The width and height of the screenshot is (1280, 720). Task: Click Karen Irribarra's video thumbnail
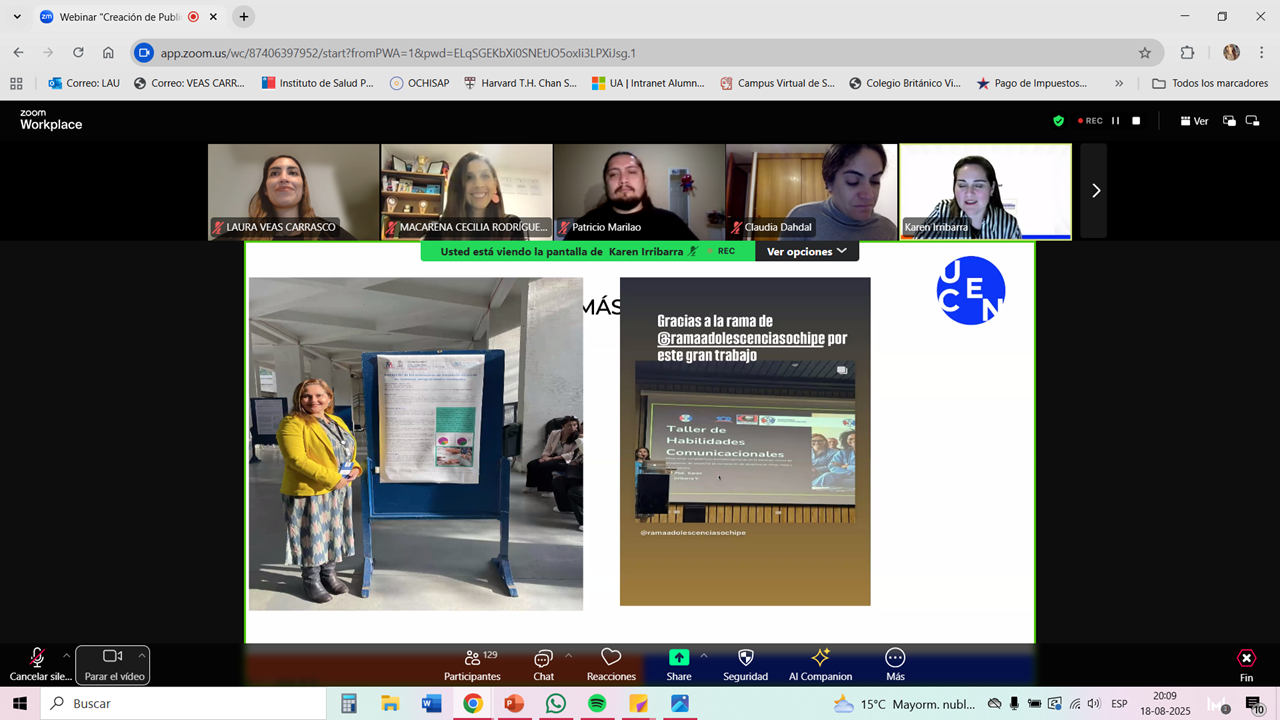pyautogui.click(x=985, y=191)
